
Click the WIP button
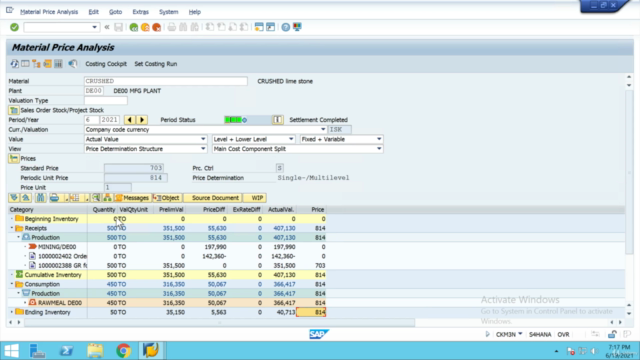[255, 198]
